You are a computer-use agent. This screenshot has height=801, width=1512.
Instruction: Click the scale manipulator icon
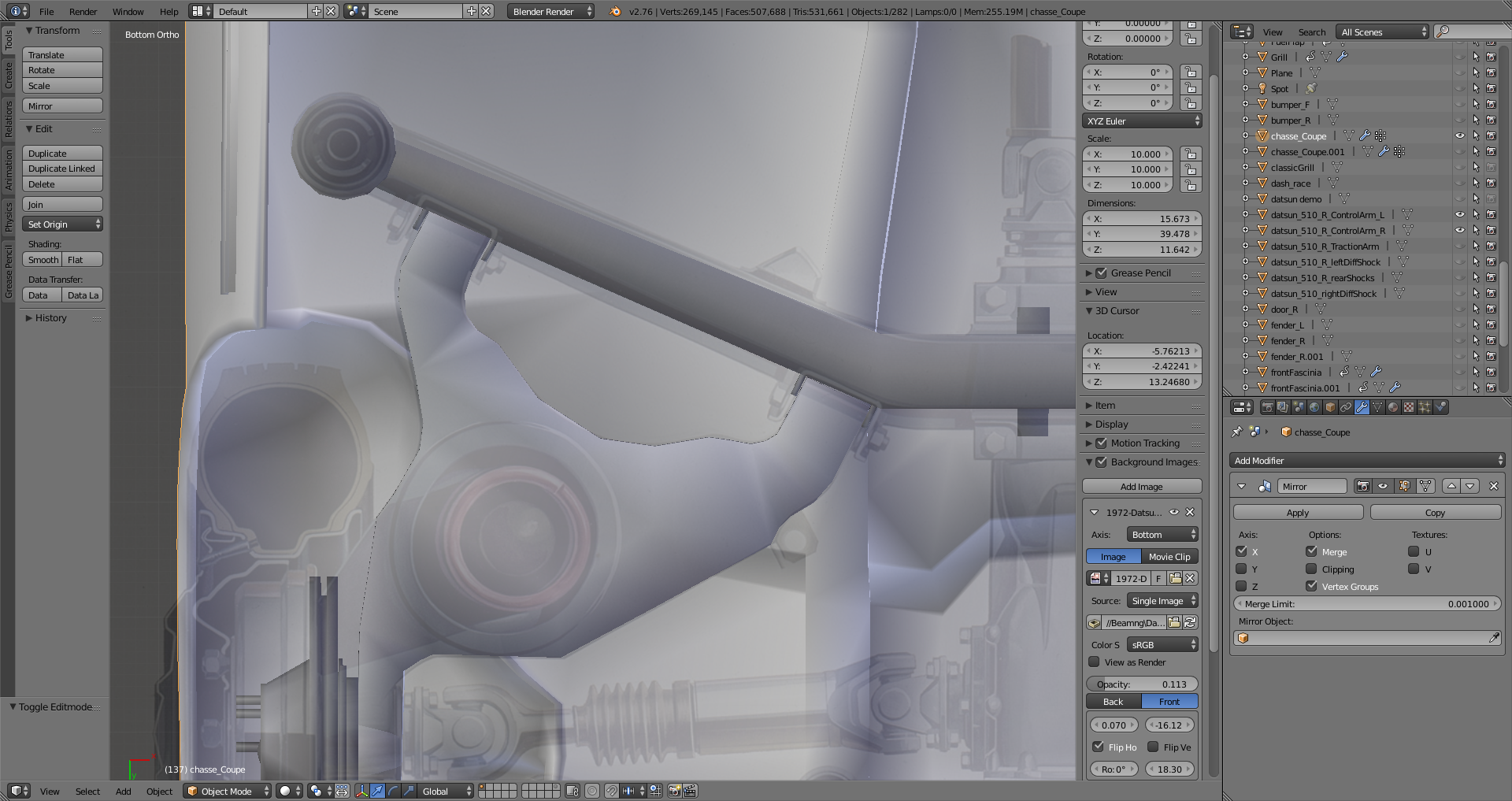tap(408, 791)
